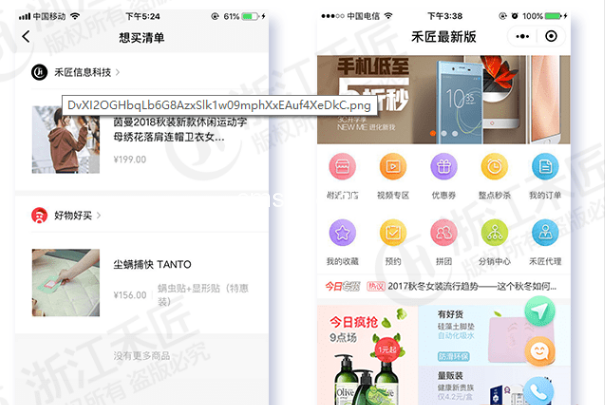Open the 手机低至 phone sale banner
Screen dimensions: 605x405
(x=444, y=100)
